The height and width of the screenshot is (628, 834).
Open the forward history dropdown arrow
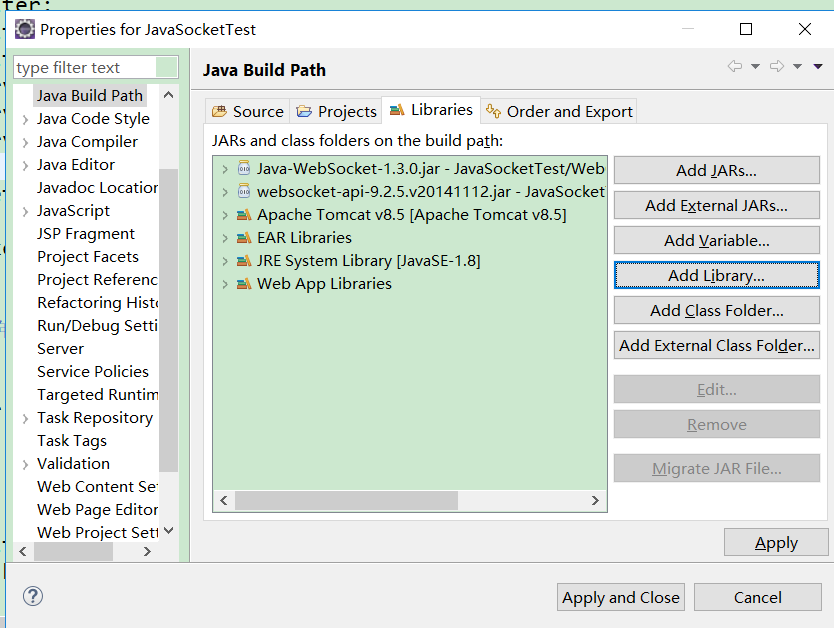[797, 66]
